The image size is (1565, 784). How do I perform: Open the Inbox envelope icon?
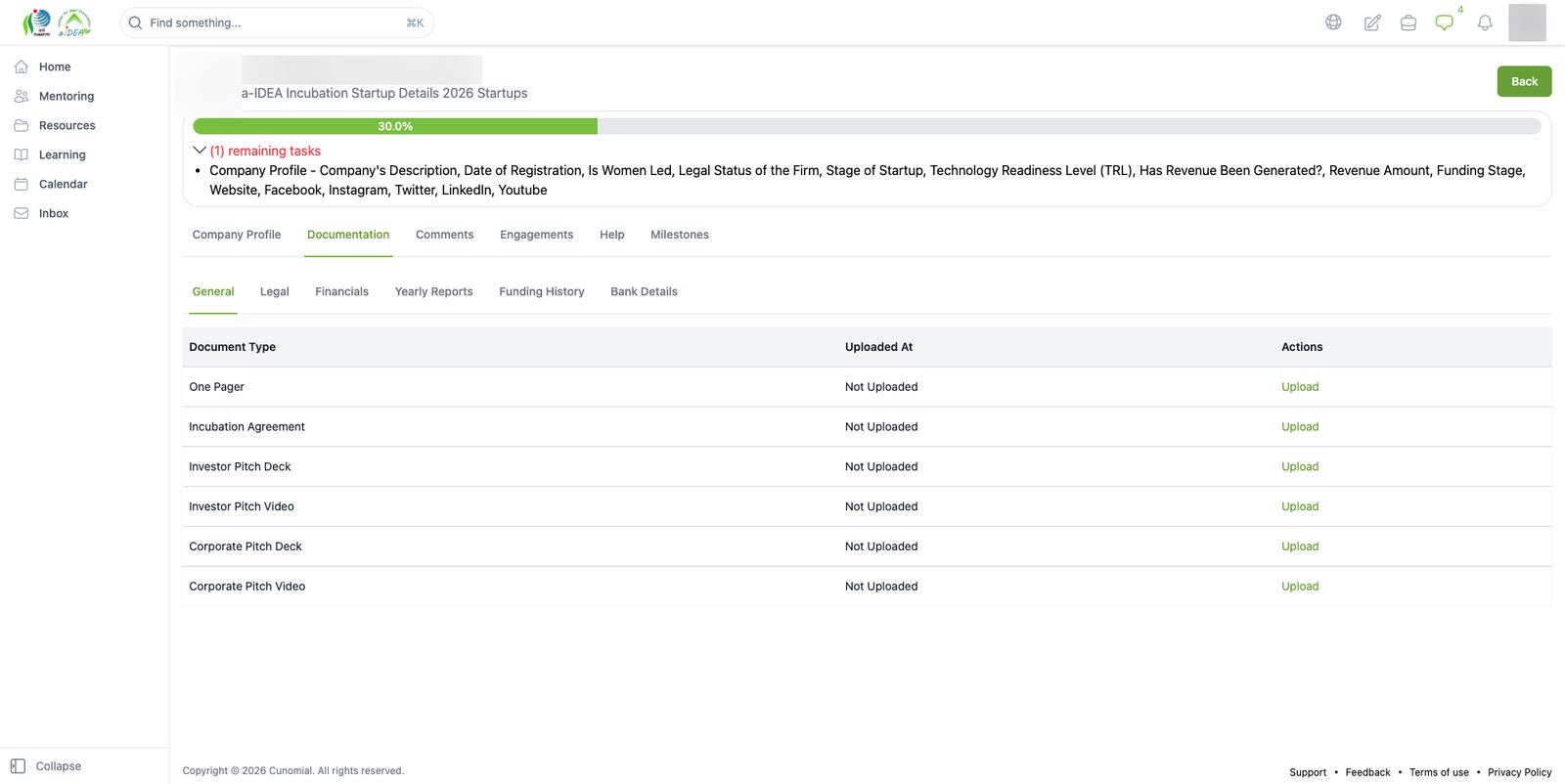click(x=22, y=213)
